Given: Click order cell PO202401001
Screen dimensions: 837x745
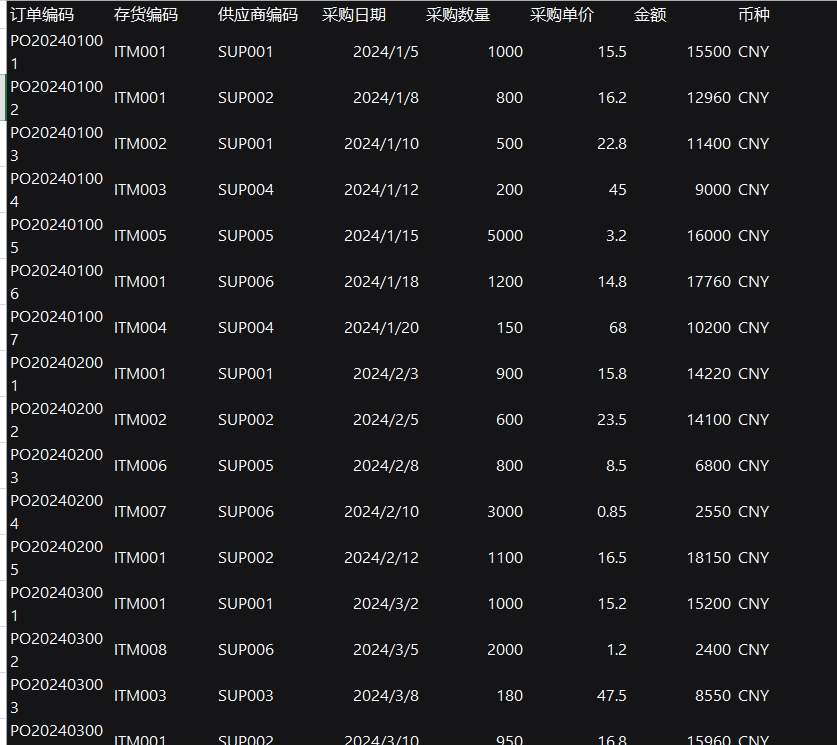Looking at the screenshot, I should pyautogui.click(x=57, y=52).
